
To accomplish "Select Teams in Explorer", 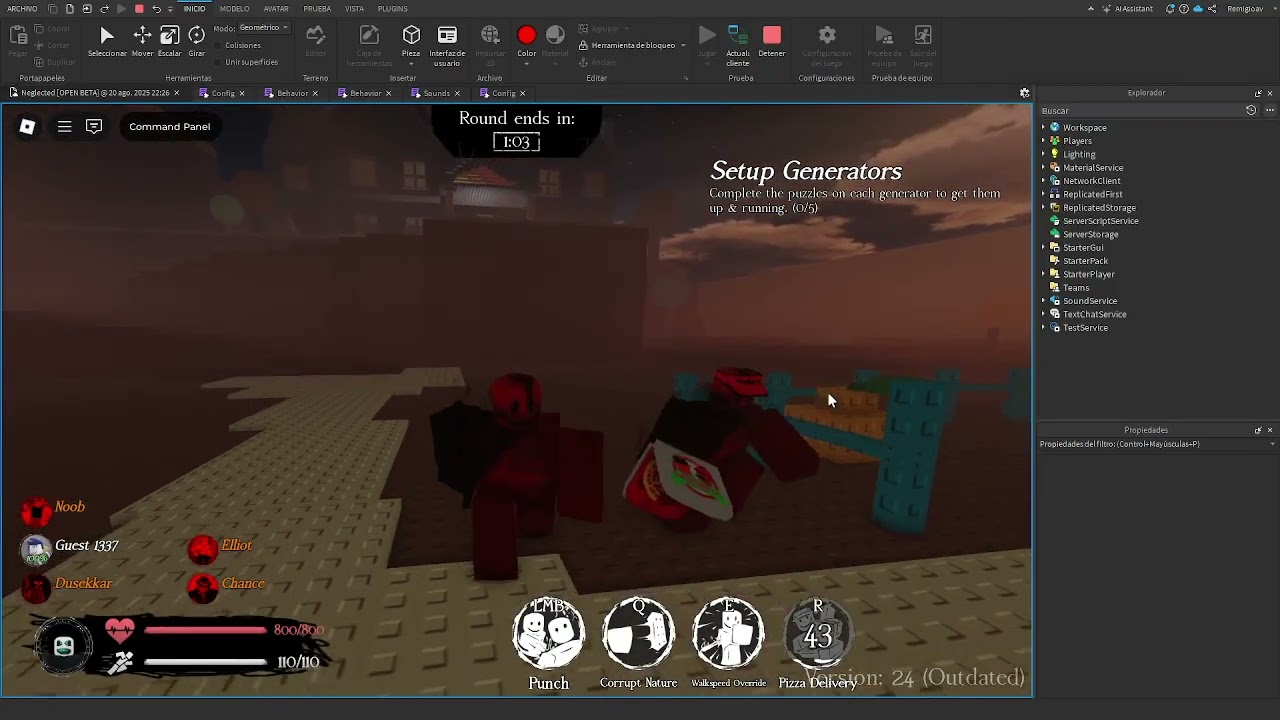I will tap(1076, 288).
